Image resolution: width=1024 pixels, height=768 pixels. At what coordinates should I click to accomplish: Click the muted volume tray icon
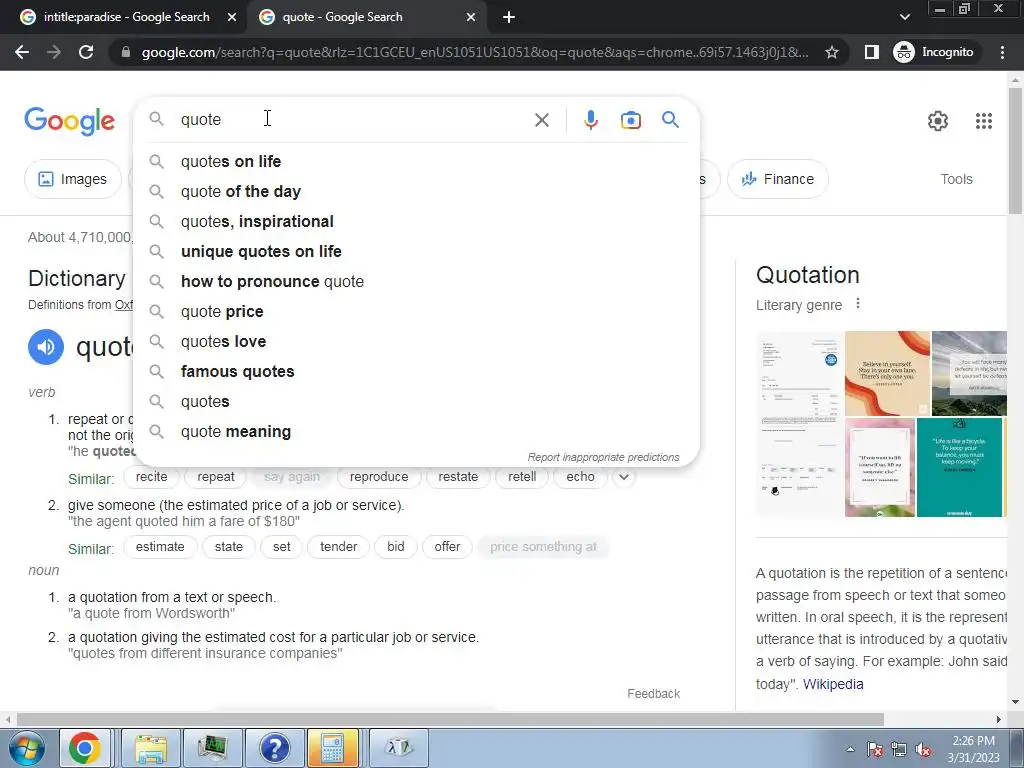(x=923, y=750)
